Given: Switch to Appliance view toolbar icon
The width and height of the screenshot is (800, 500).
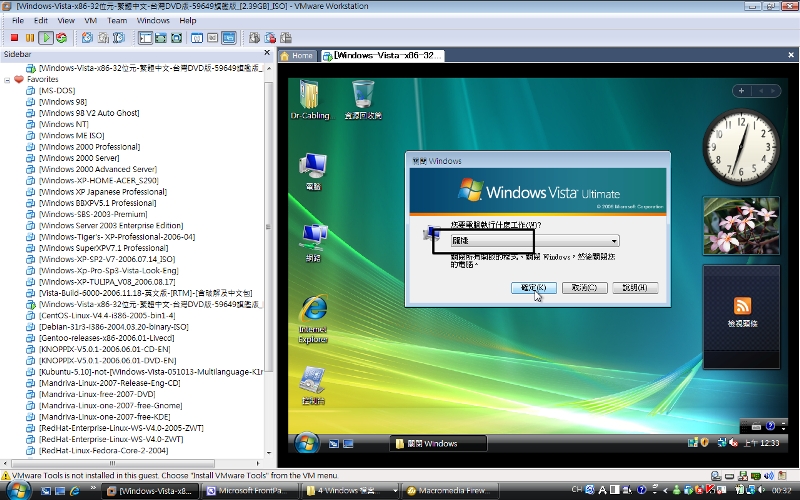Looking at the screenshot, I should coord(213,38).
